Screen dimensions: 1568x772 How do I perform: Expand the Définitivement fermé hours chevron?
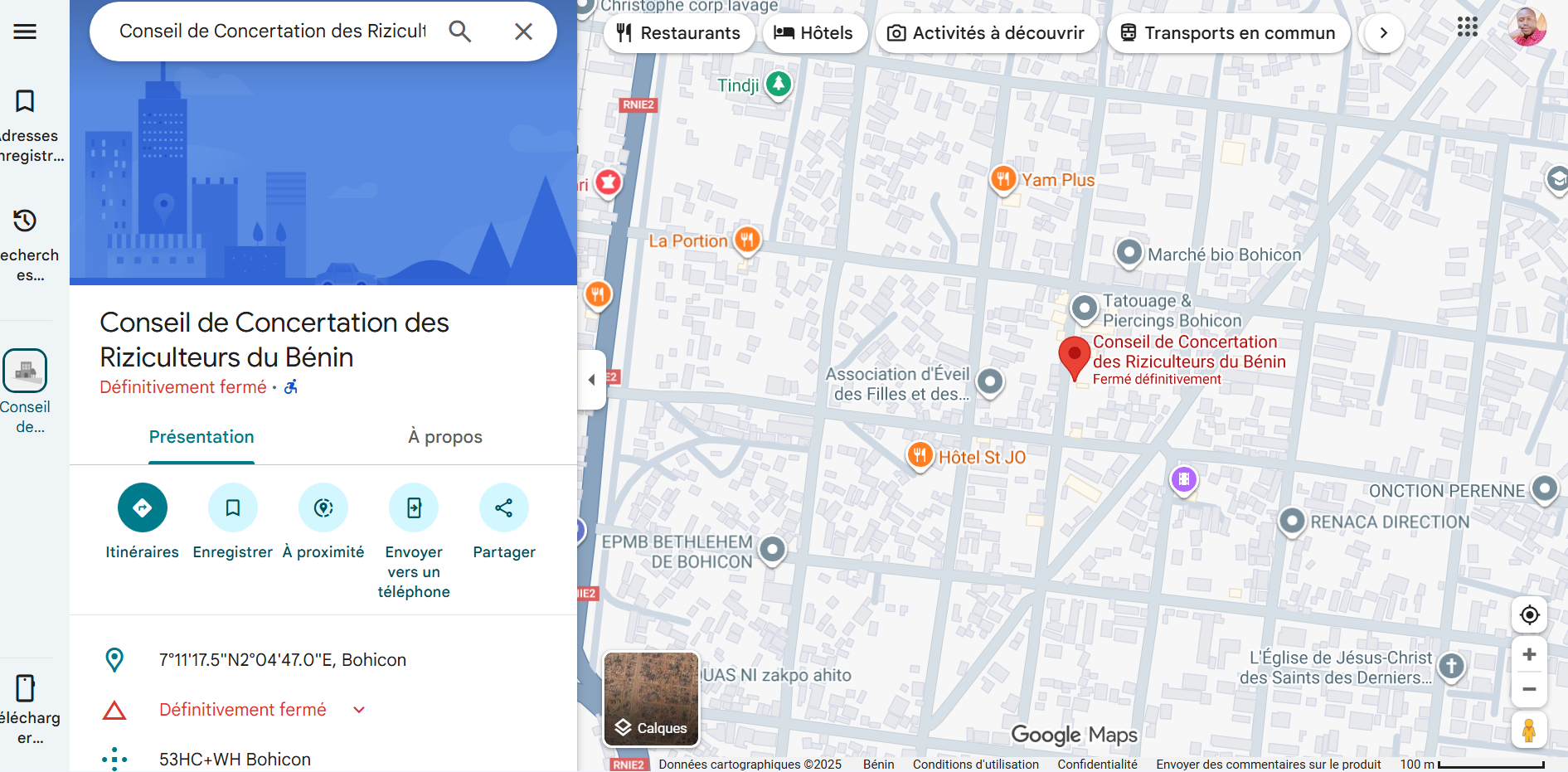pos(359,710)
